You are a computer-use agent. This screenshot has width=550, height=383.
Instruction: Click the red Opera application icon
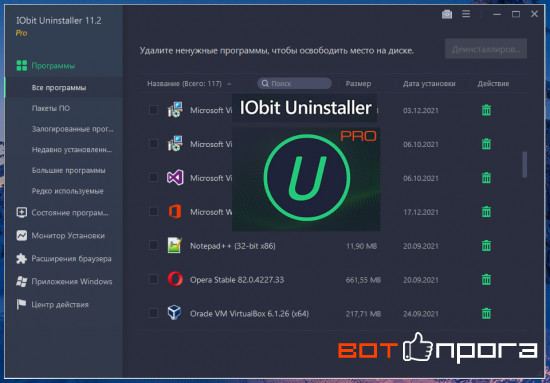pos(175,280)
